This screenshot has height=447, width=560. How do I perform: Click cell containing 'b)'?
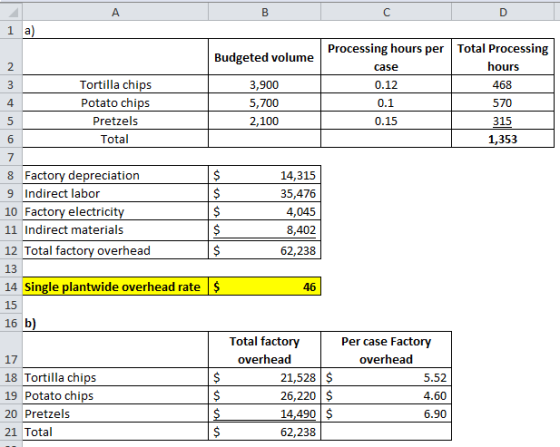tap(115, 323)
